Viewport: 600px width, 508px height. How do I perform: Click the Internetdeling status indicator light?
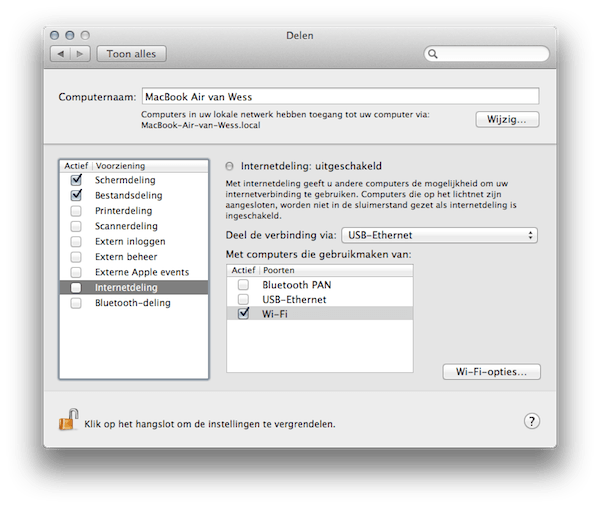coord(229,166)
